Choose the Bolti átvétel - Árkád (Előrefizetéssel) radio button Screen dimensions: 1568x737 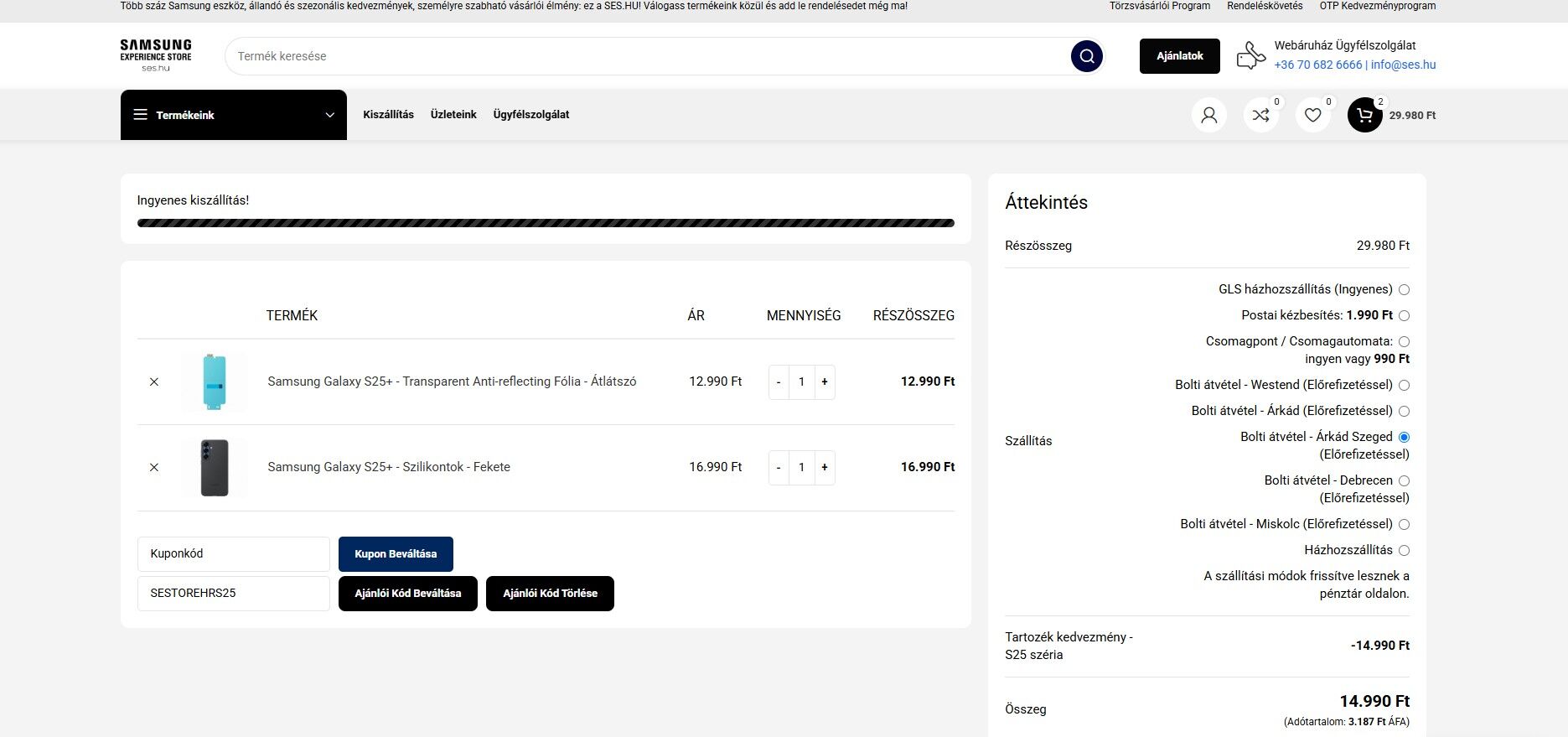coord(1404,411)
